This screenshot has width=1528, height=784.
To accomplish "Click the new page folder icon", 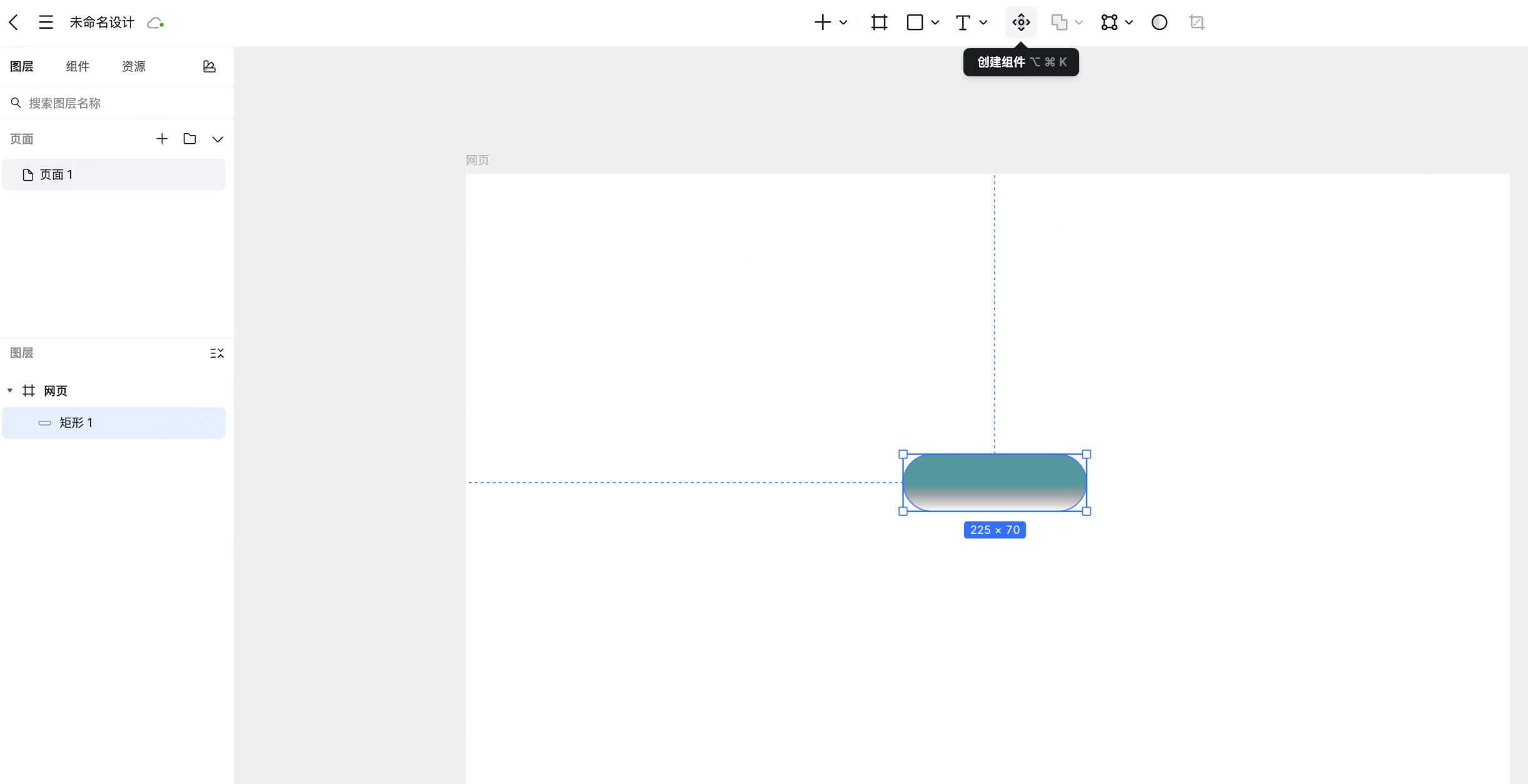I will (x=189, y=139).
